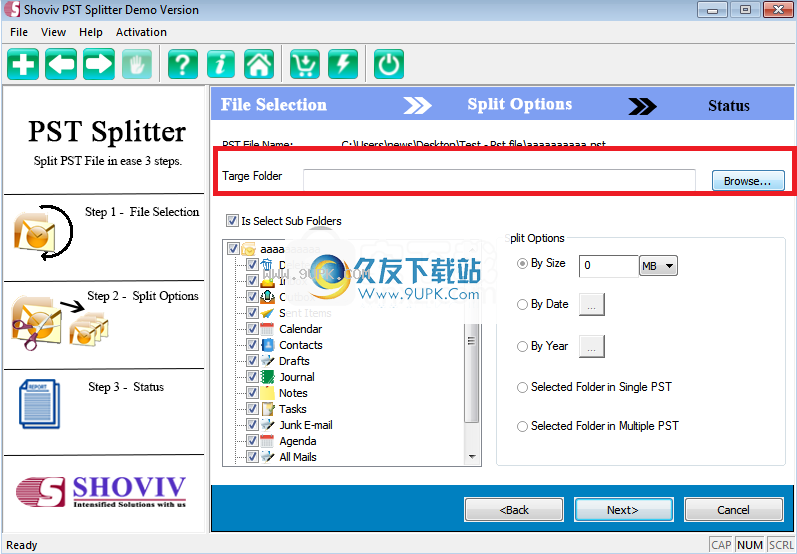797x554 pixels.
Task: Click Step 1 - File Selection label
Action: 142,212
